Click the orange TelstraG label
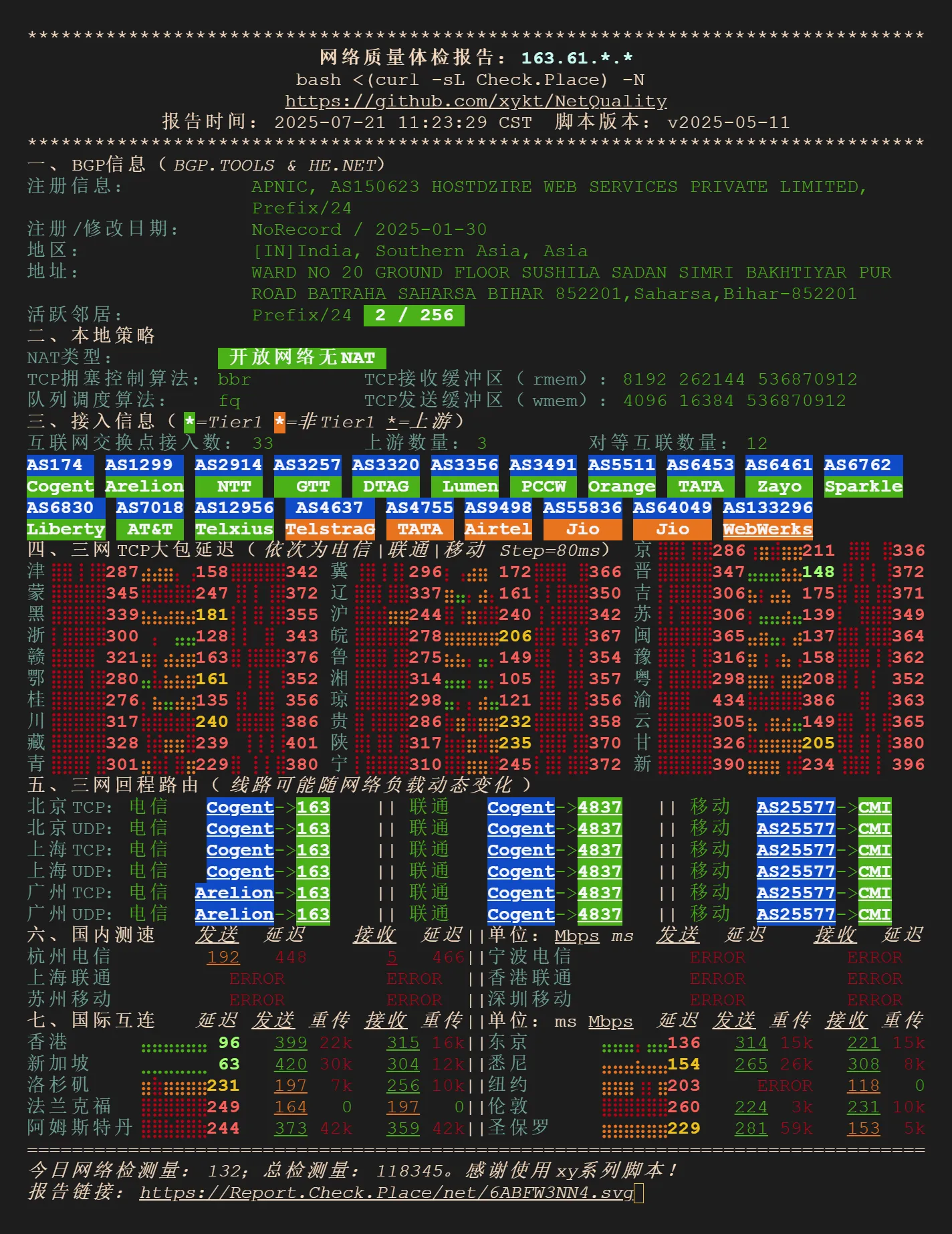This screenshot has width=952, height=1234. click(x=330, y=529)
